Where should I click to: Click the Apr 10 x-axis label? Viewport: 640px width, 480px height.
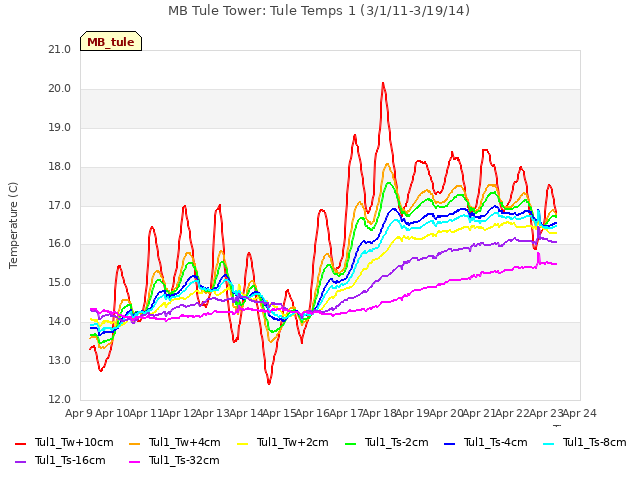coord(112,413)
